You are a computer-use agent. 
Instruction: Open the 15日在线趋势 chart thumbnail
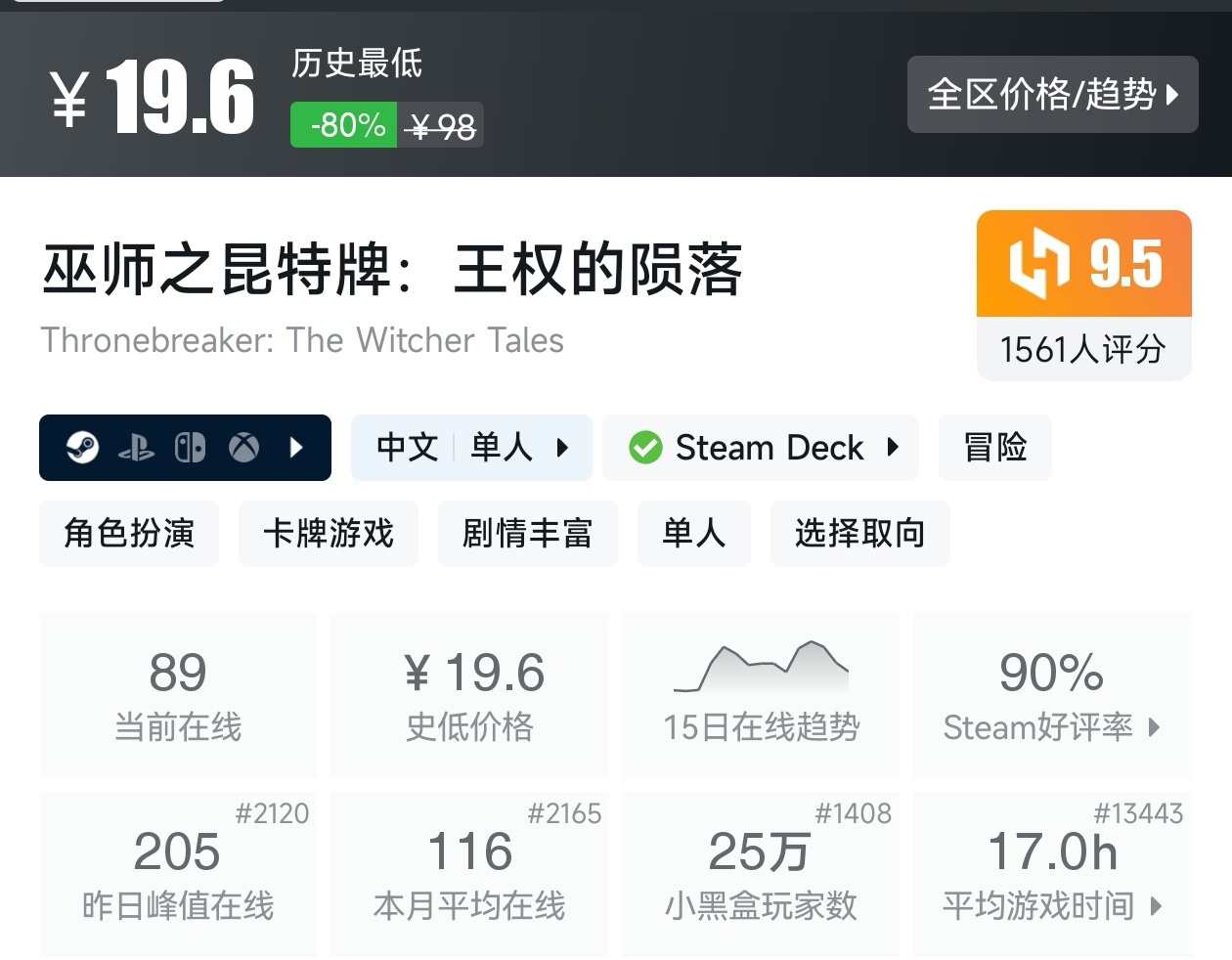pos(761,667)
